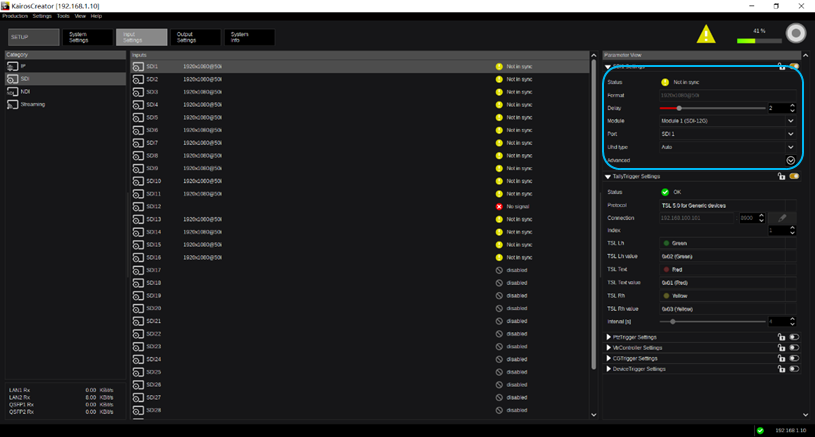Click the Delay value stepper
This screenshot has width=815, height=437.
point(792,108)
